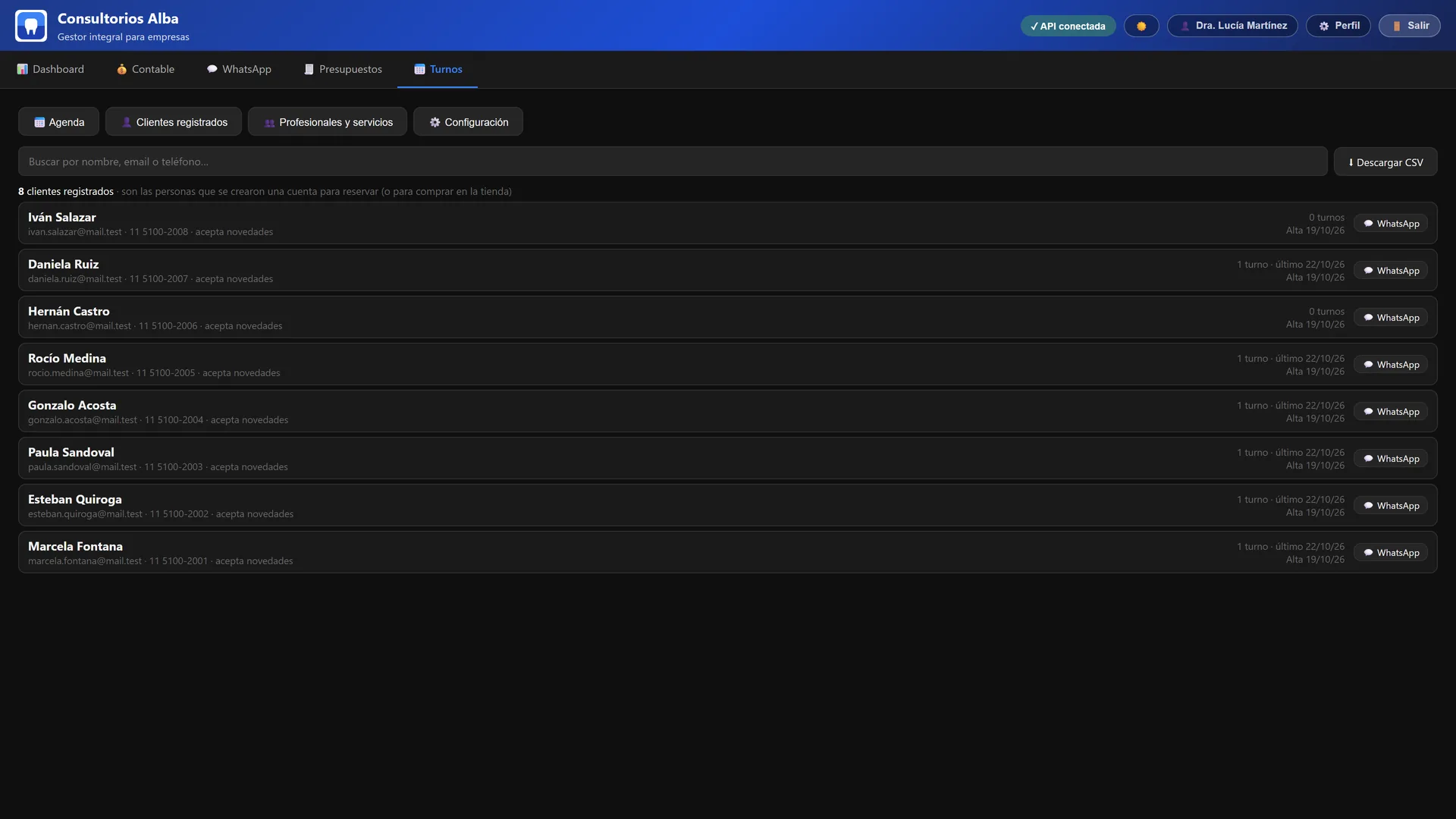Select the Iván Salazar client name
Screen dimensions: 1456x819
(62, 218)
